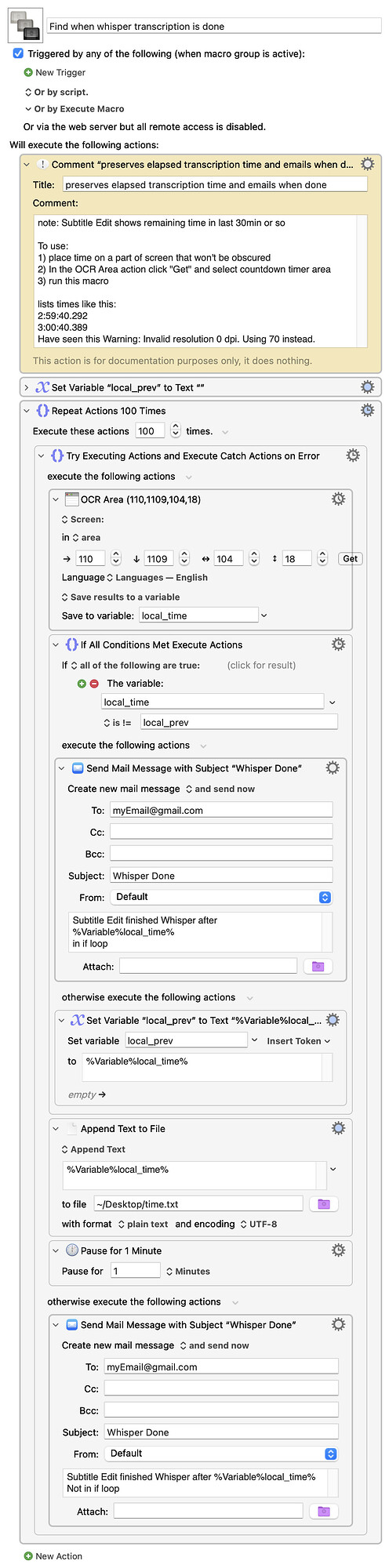This screenshot has width=389, height=1568.
Task: Toggle the Triggered by any of the following checkbox
Action: coord(18,53)
